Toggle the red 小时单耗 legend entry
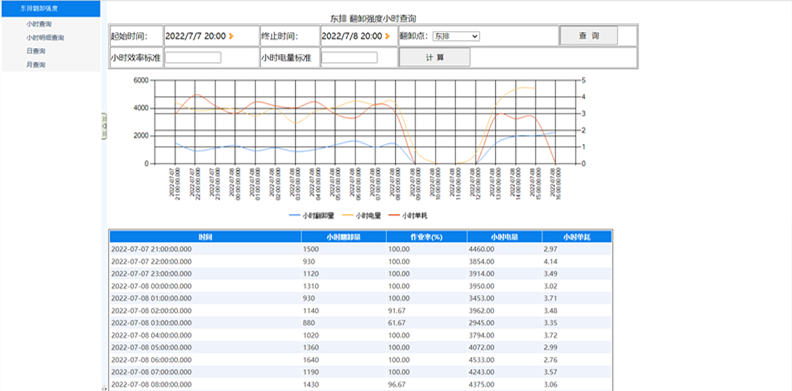The width and height of the screenshot is (792, 391). click(408, 216)
